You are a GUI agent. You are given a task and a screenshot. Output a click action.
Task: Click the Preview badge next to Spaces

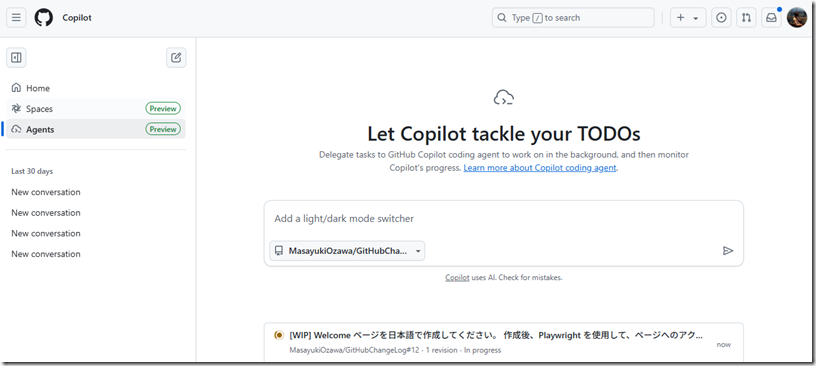[163, 109]
